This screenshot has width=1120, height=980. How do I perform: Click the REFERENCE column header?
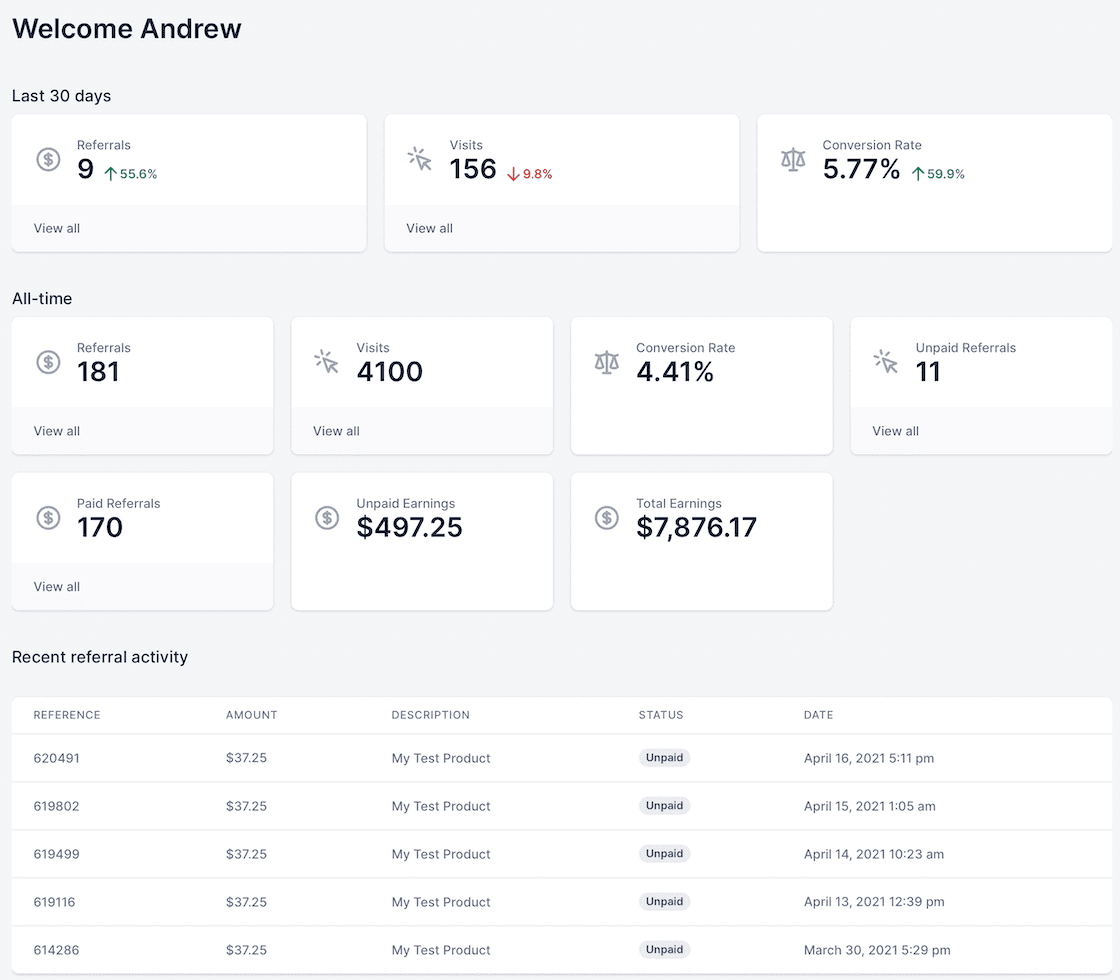[x=66, y=715]
